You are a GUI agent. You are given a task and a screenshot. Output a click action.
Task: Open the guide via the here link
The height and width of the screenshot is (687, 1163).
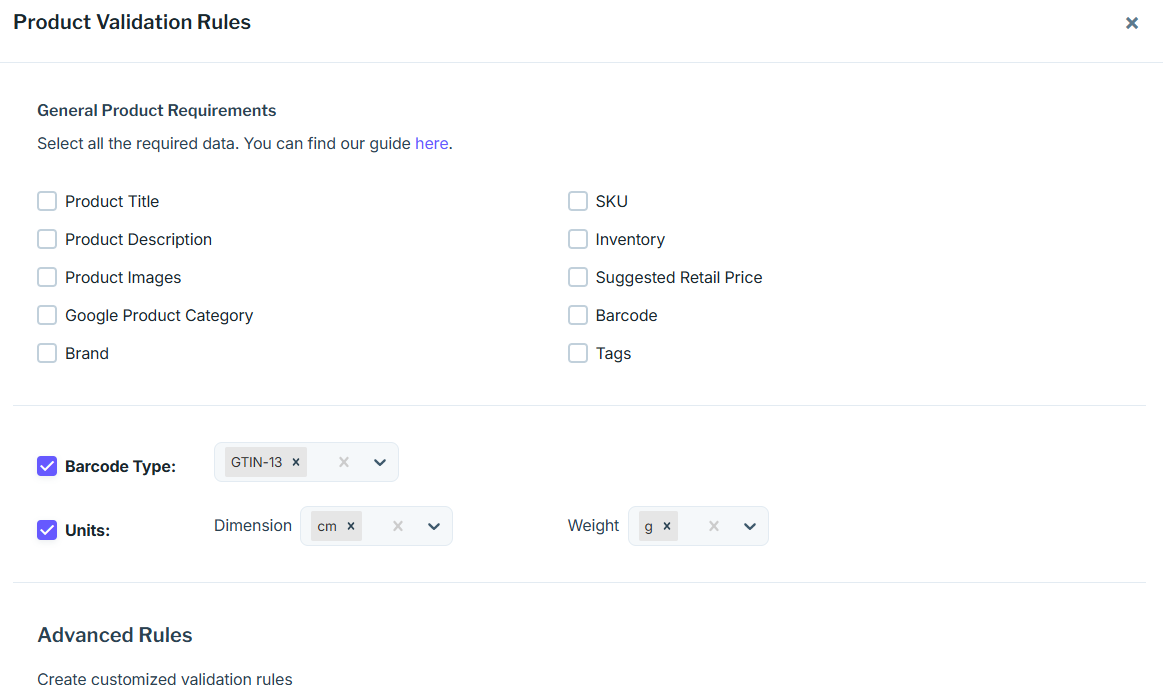[431, 143]
